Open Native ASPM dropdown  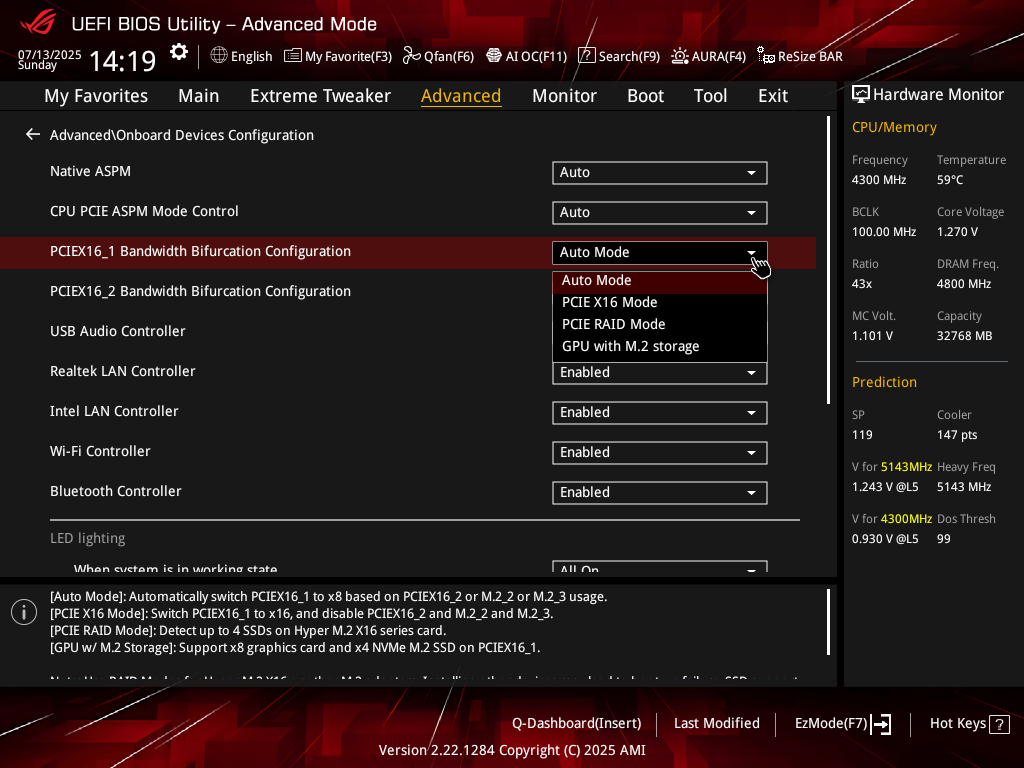(660, 173)
